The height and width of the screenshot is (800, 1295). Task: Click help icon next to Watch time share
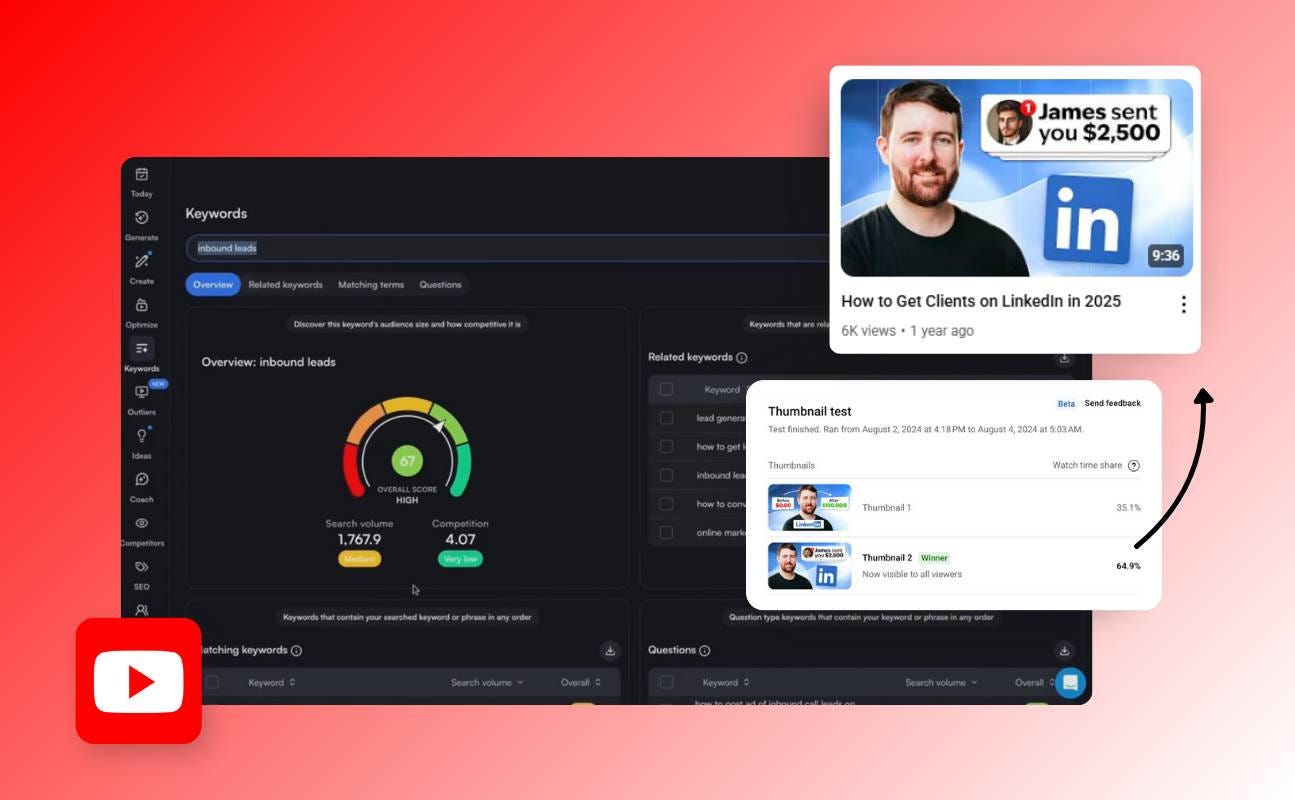(x=1134, y=466)
